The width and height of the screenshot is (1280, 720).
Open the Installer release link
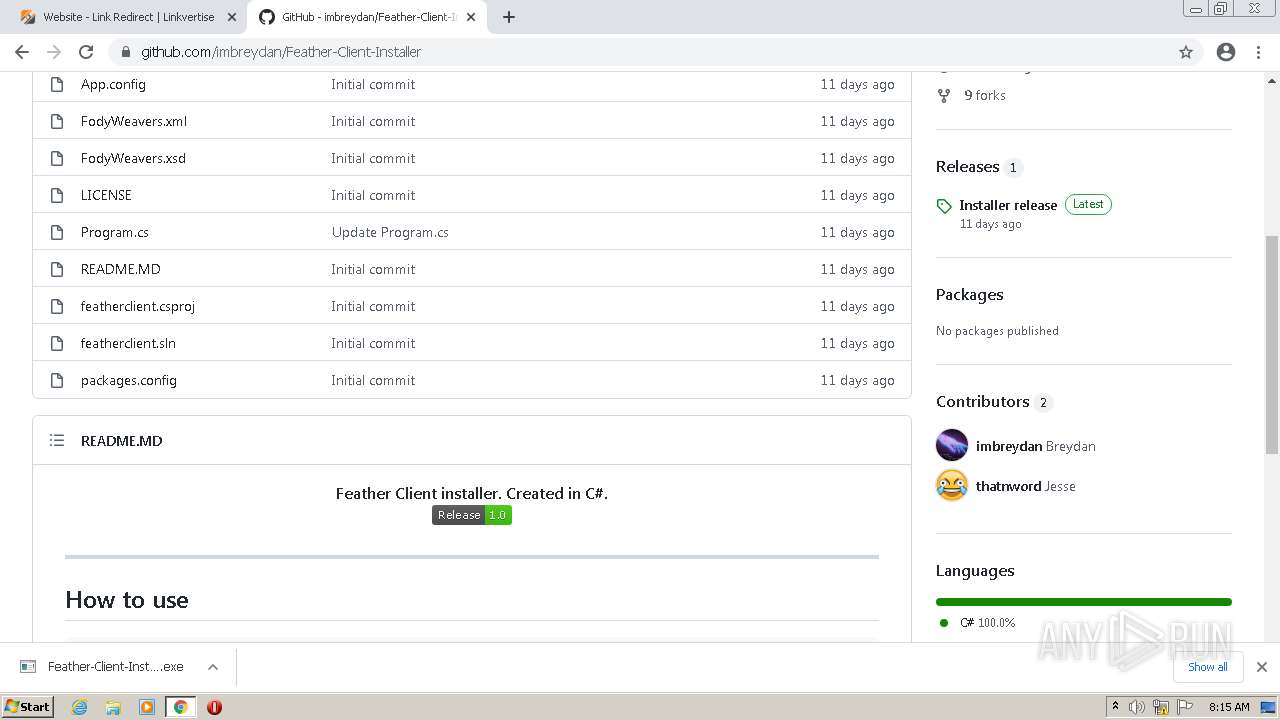[x=1008, y=205]
